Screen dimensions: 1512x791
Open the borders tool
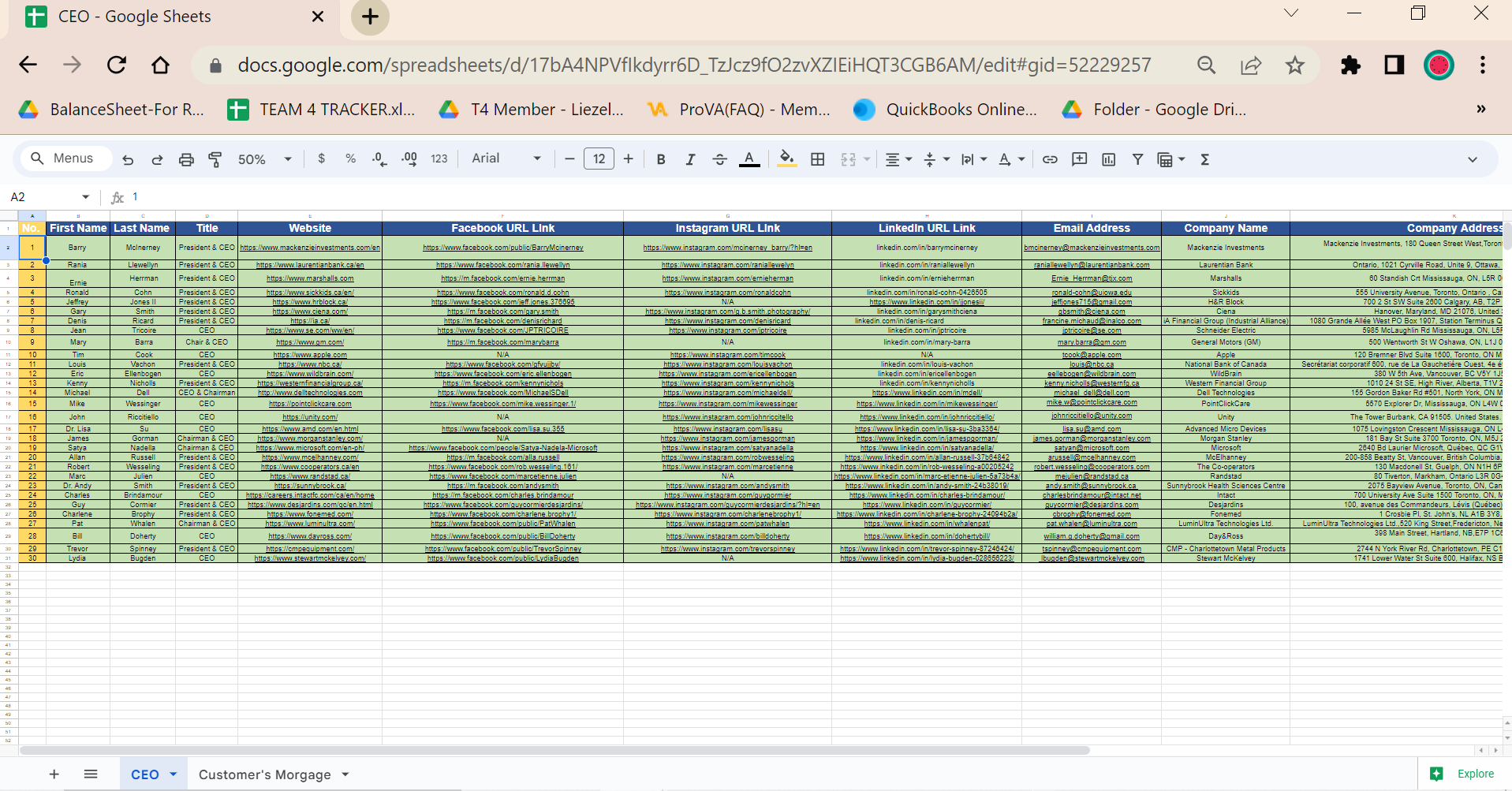pyautogui.click(x=818, y=159)
